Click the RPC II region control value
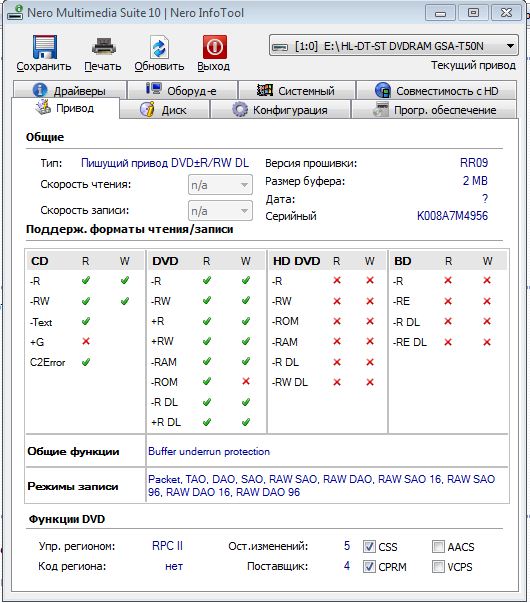This screenshot has height=603, width=530. tap(167, 546)
